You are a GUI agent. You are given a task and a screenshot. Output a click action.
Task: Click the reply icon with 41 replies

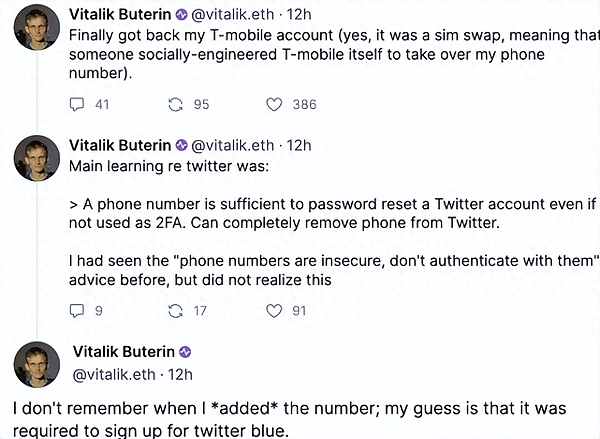click(x=78, y=104)
